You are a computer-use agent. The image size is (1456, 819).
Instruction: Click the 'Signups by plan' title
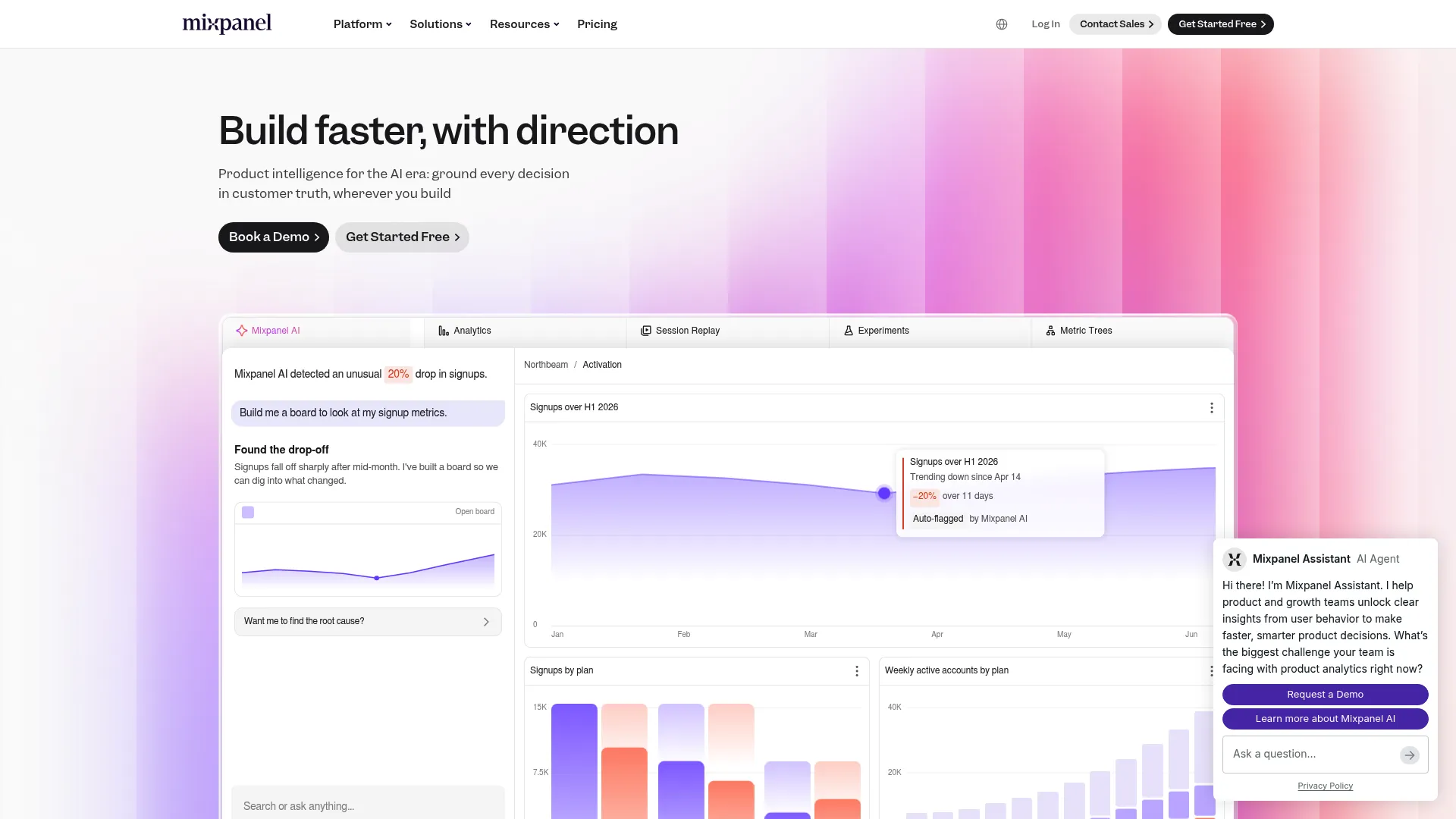point(561,671)
